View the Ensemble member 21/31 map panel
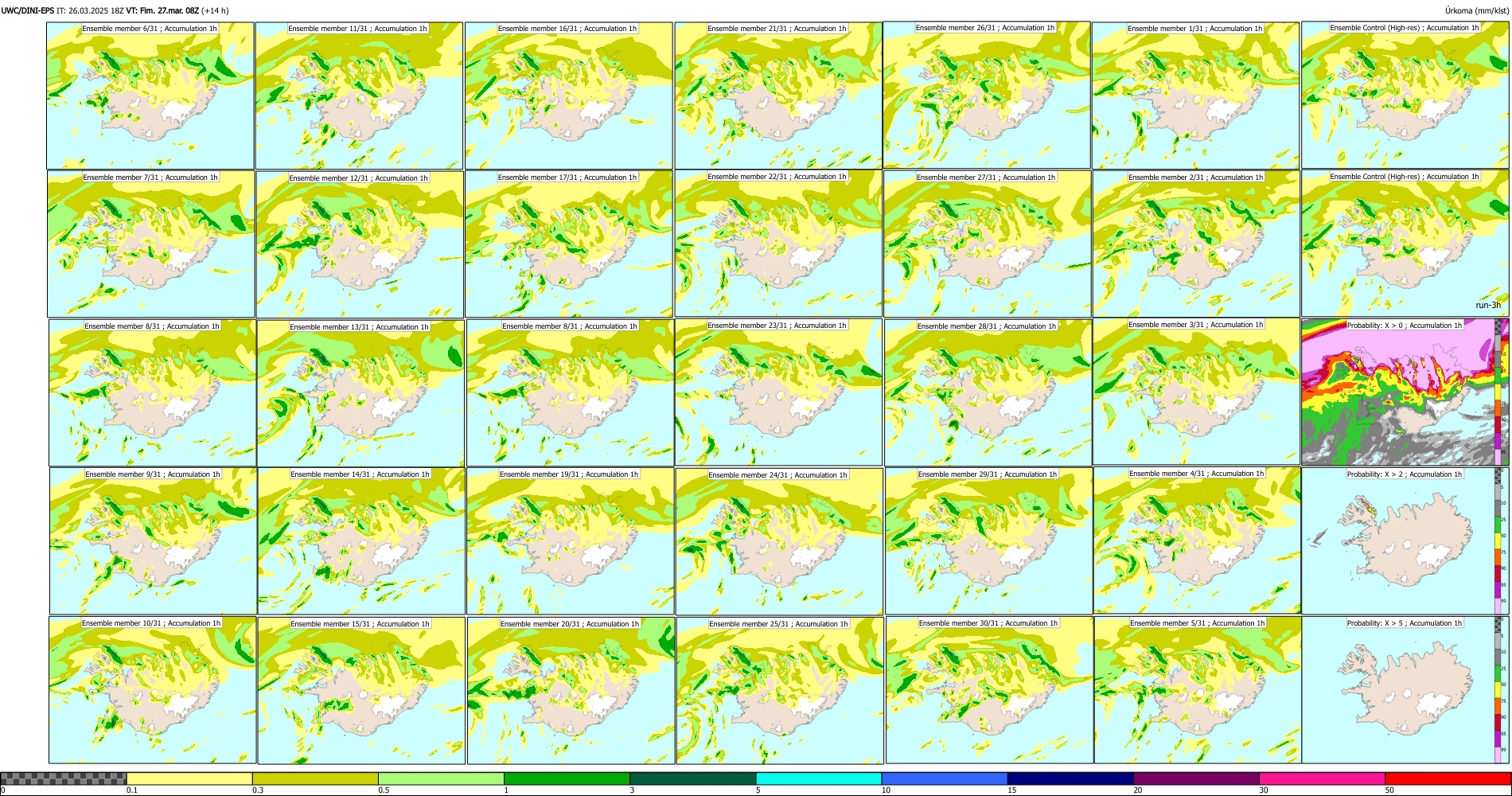 (778, 96)
